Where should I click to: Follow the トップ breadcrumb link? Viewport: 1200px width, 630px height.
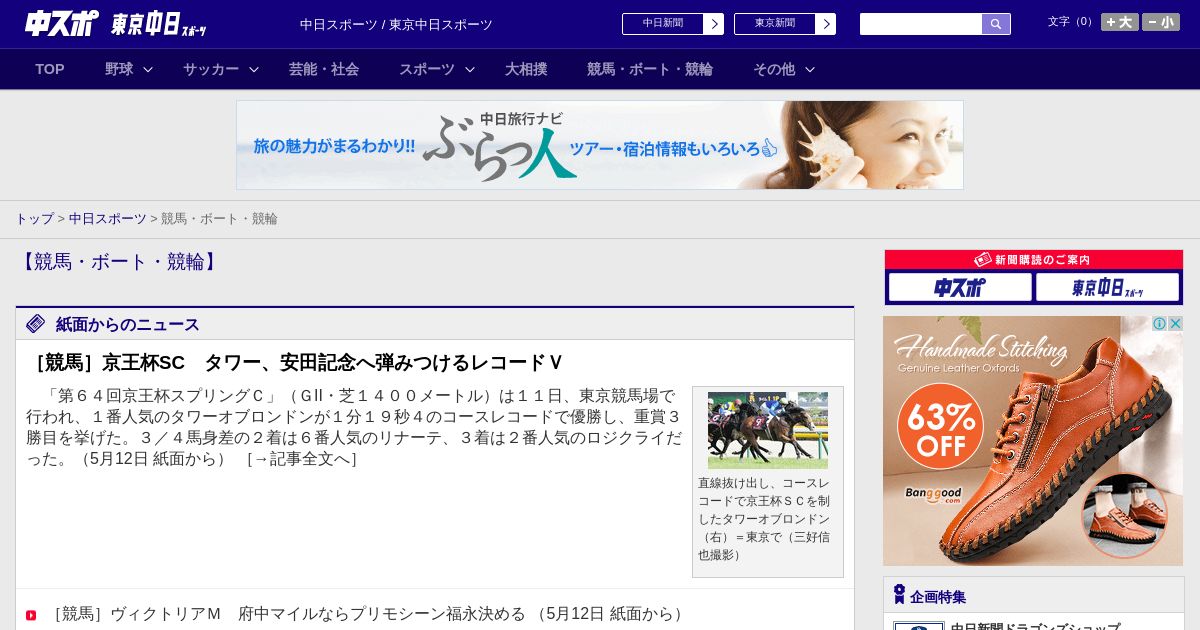coord(34,218)
